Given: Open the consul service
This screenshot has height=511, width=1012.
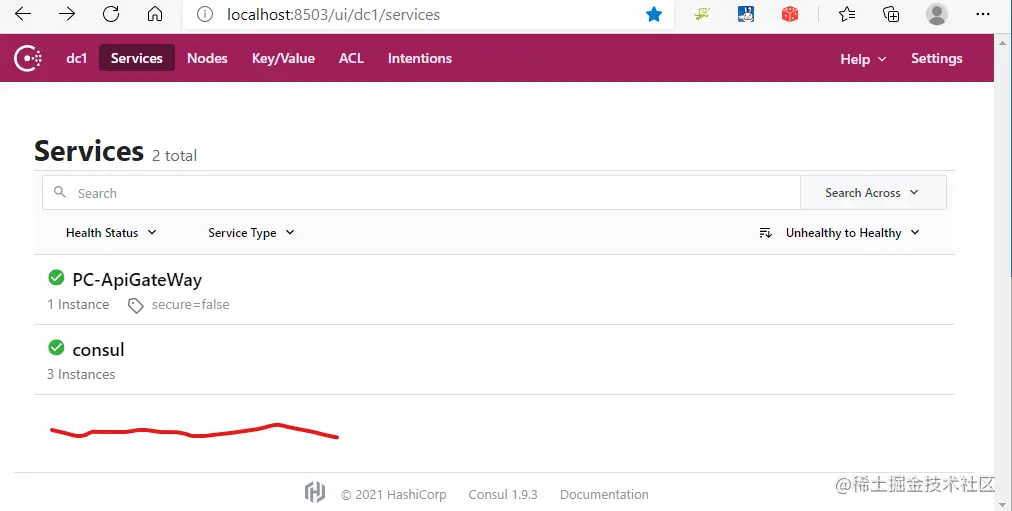Looking at the screenshot, I should coord(98,350).
